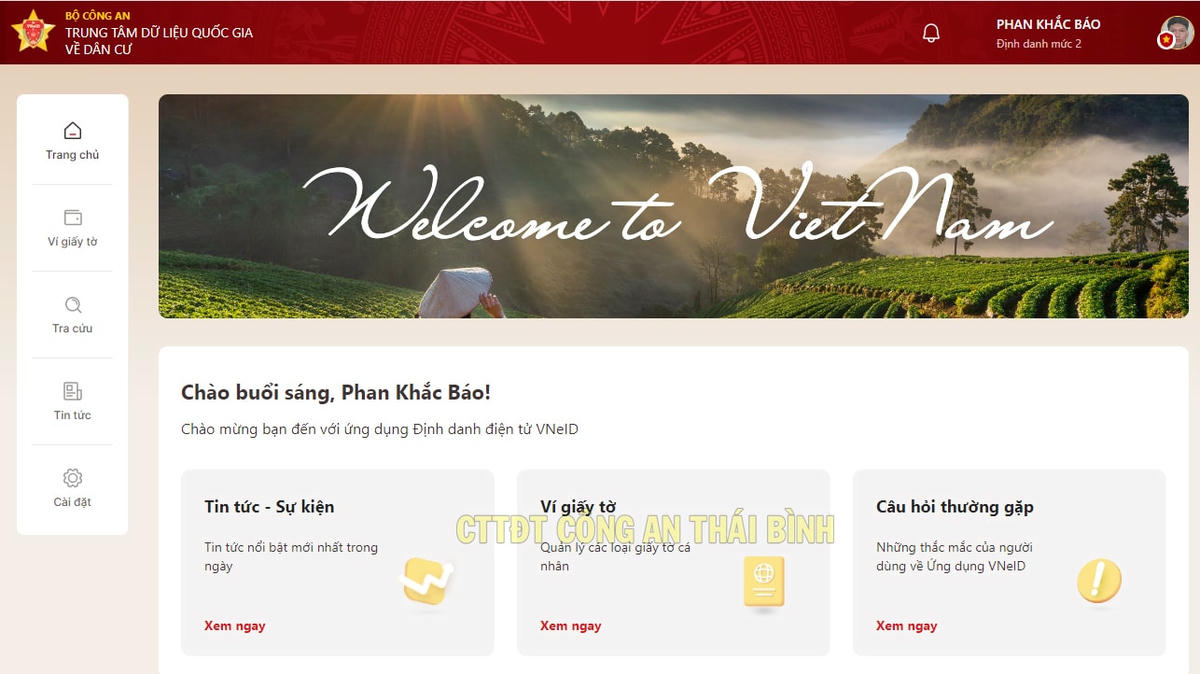The width and height of the screenshot is (1200, 674).
Task: Open the notification bell
Action: 931,32
